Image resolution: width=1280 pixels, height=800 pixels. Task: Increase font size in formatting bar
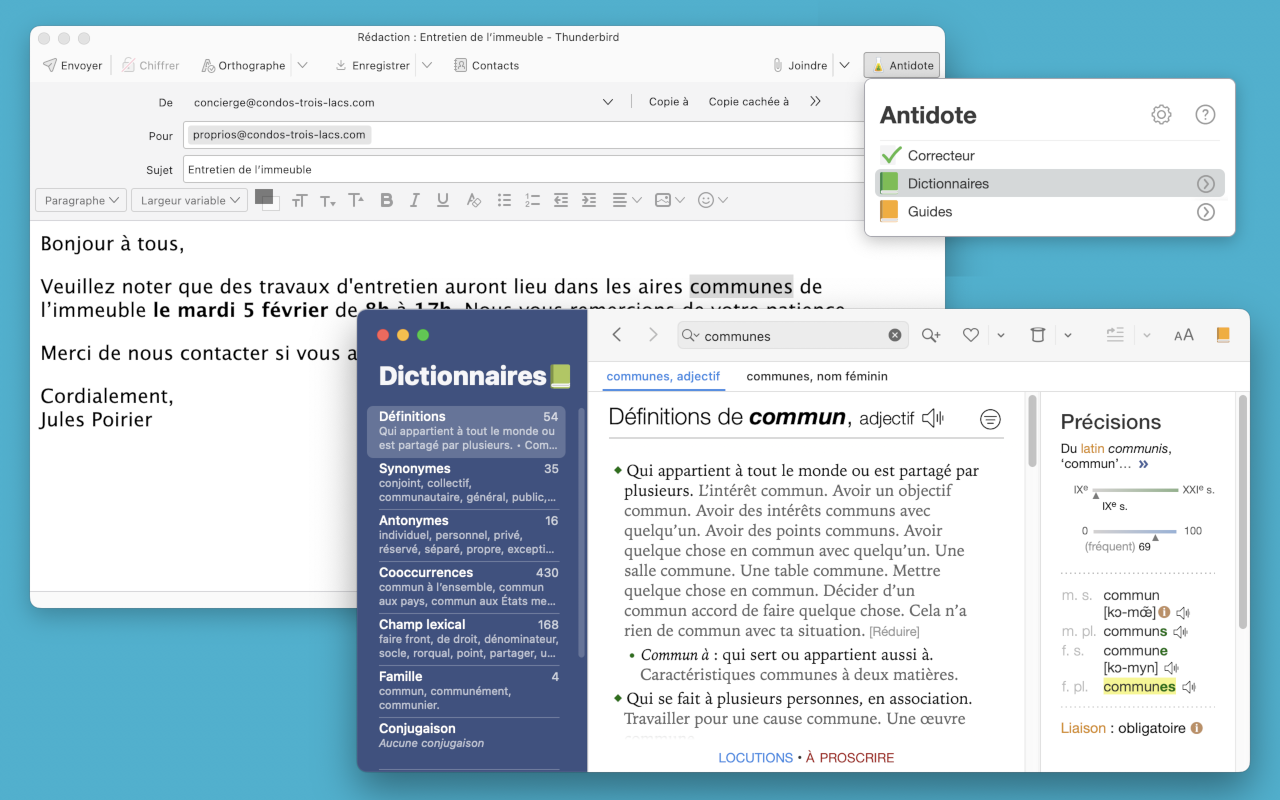point(356,200)
